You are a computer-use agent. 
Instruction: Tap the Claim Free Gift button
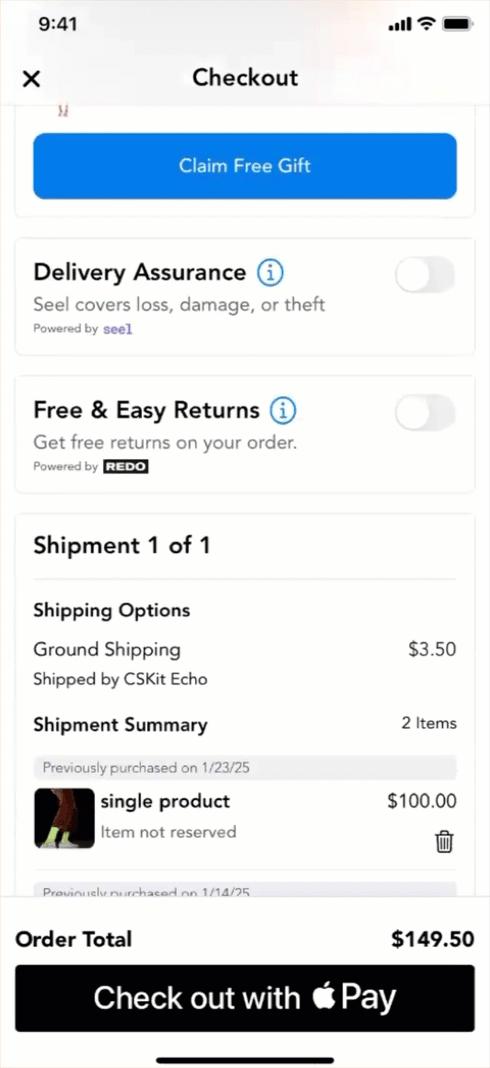(245, 166)
